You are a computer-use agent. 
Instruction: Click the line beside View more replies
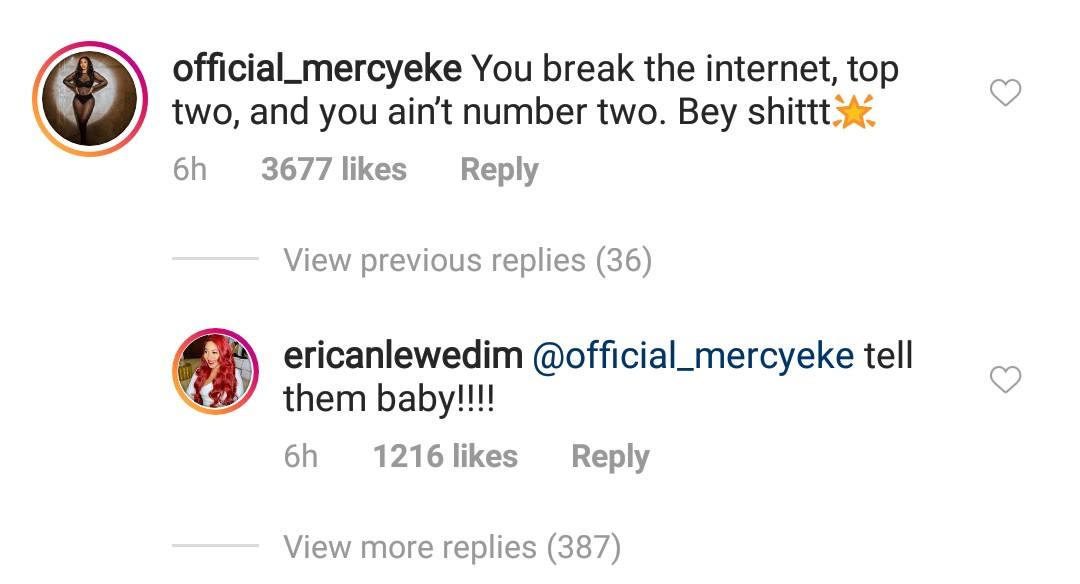(215, 546)
